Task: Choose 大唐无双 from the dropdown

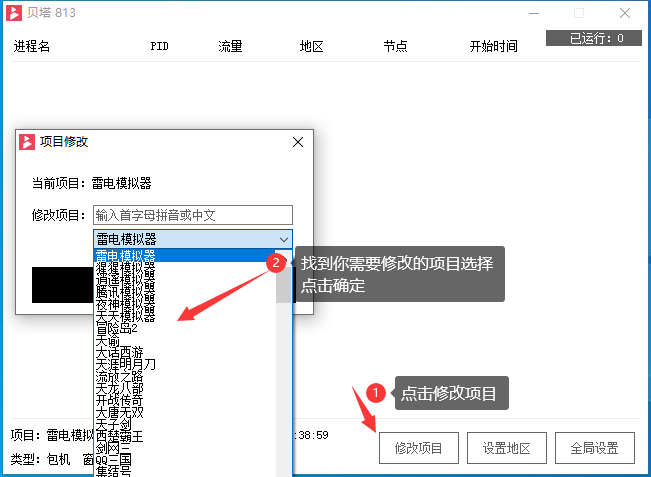Action: [120, 412]
